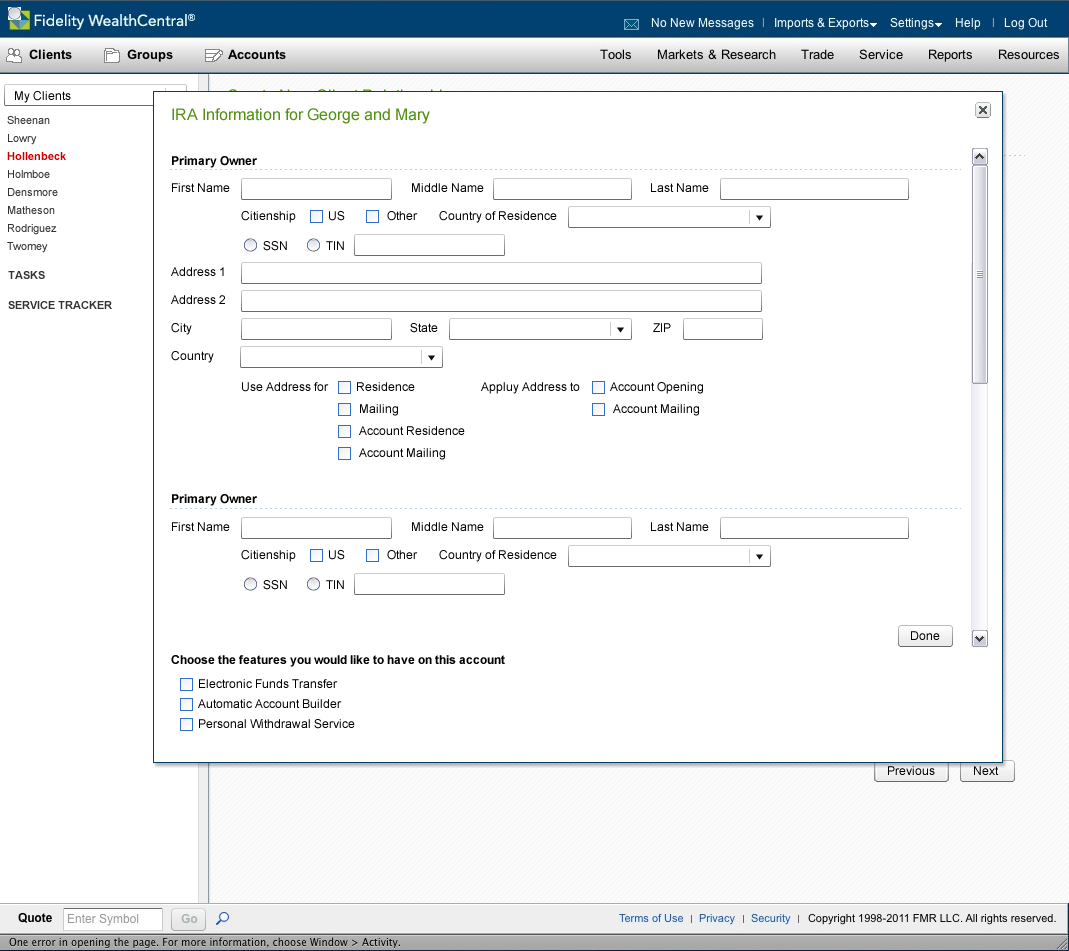Click the Accounts pencil icon
1069x951 pixels.
213,55
